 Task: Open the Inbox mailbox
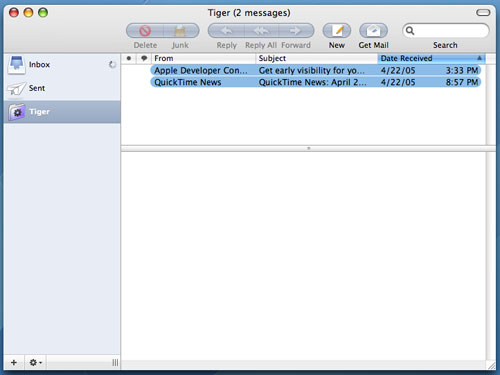click(62, 65)
